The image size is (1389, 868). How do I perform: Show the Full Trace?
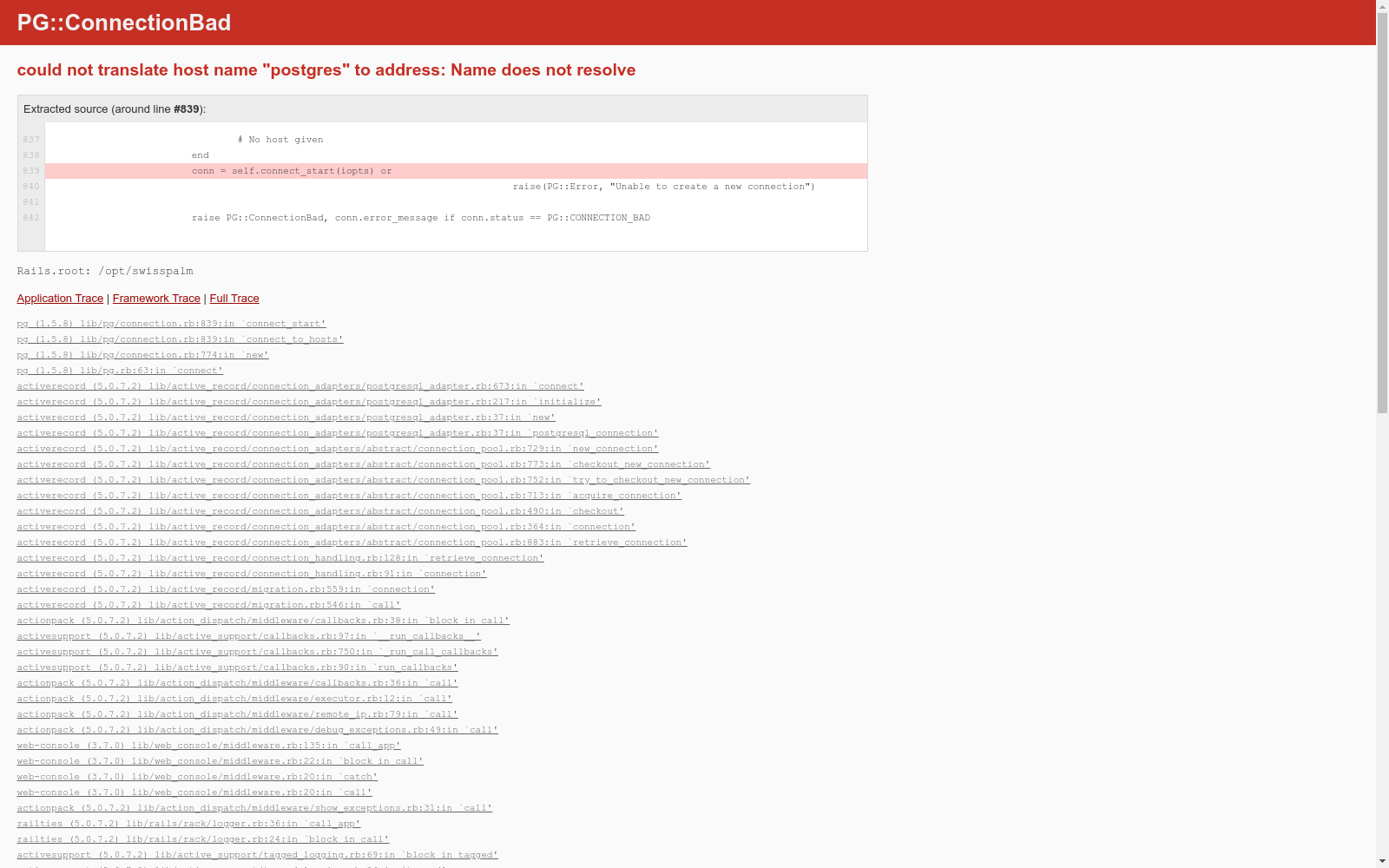click(234, 299)
